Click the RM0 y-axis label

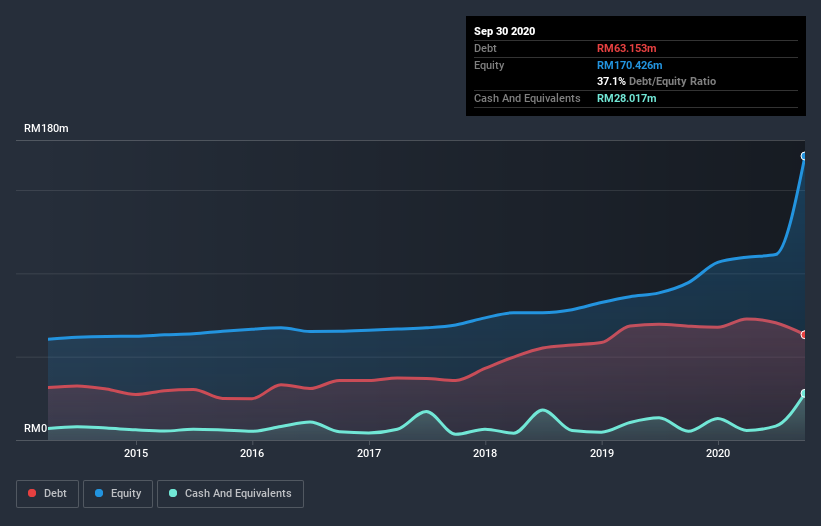point(36,428)
